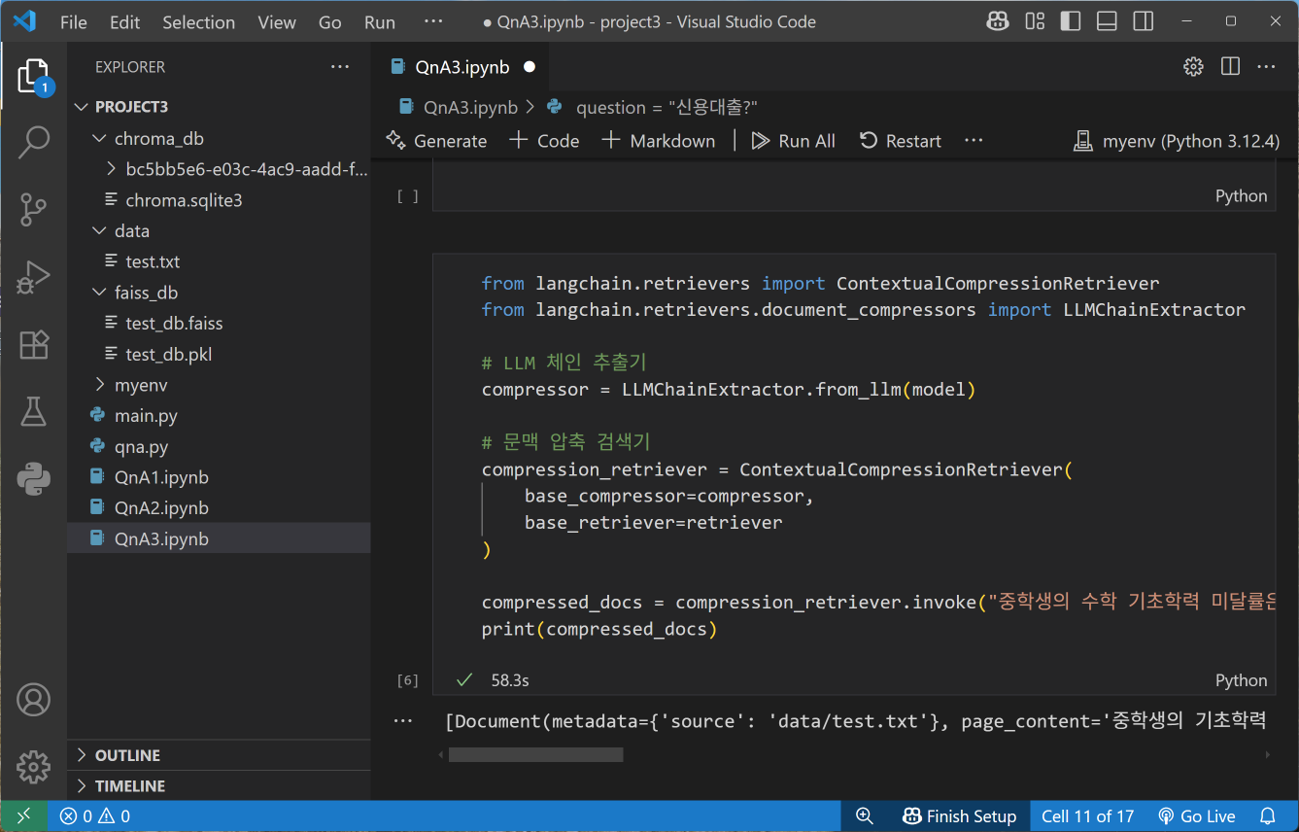
Task: Add a new Markdown cell
Action: [659, 141]
